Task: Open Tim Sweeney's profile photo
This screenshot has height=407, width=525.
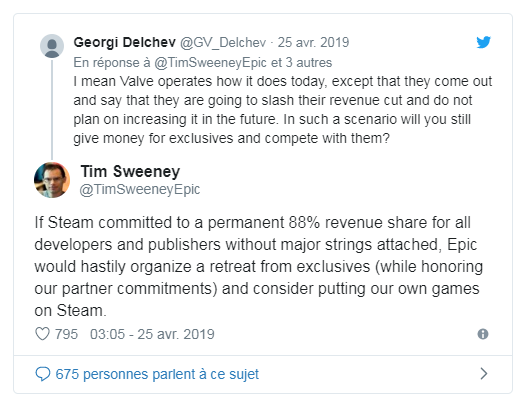Action: [x=52, y=180]
